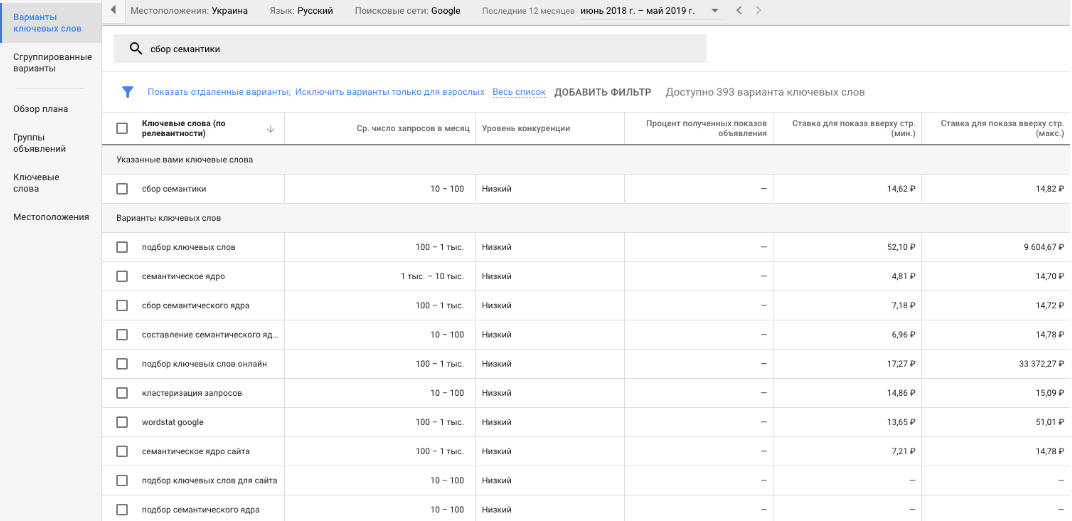Tick the select-all checkbox in table header
The image size is (1072, 521).
122,128
